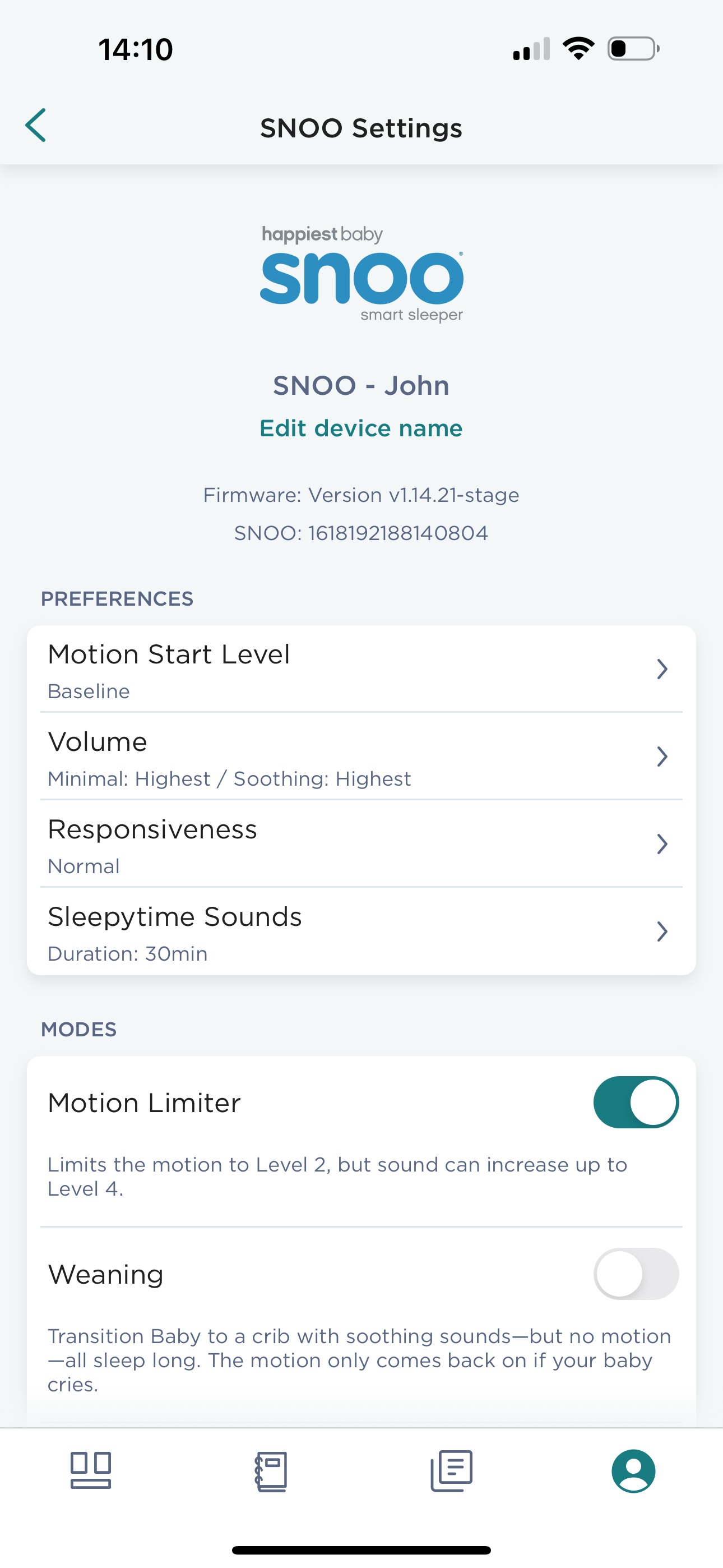Expand the Responsiveness chevron
Screen dimensions: 723x1568
[x=662, y=844]
